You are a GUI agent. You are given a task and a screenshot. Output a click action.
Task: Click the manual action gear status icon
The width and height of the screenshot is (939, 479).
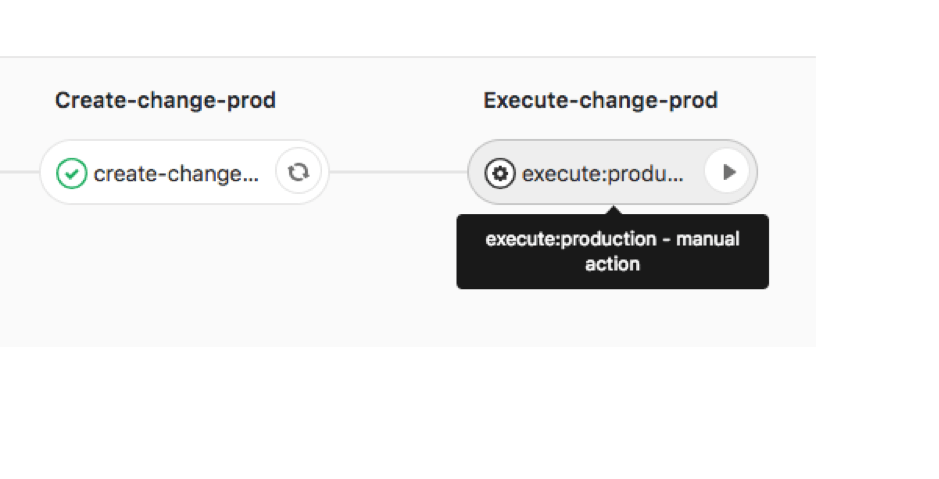click(x=500, y=173)
